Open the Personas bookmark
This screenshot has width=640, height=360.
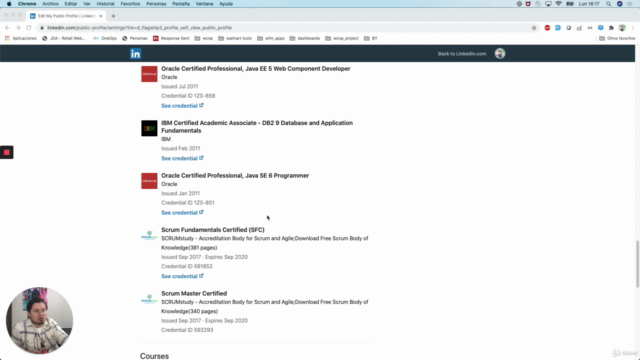[x=135, y=38]
